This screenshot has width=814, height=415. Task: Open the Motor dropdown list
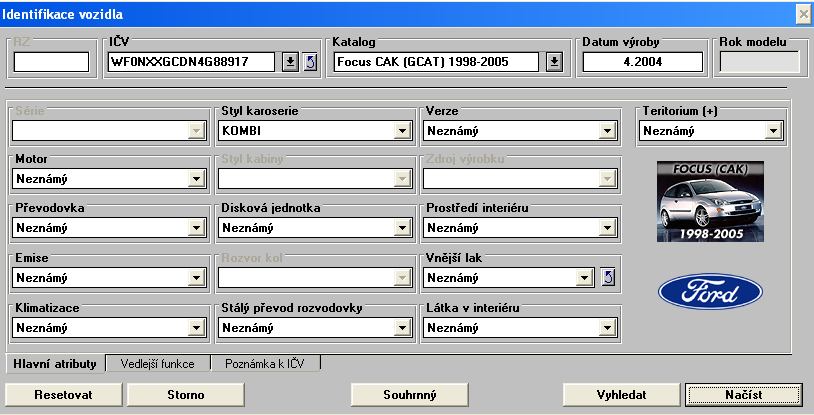[196, 179]
